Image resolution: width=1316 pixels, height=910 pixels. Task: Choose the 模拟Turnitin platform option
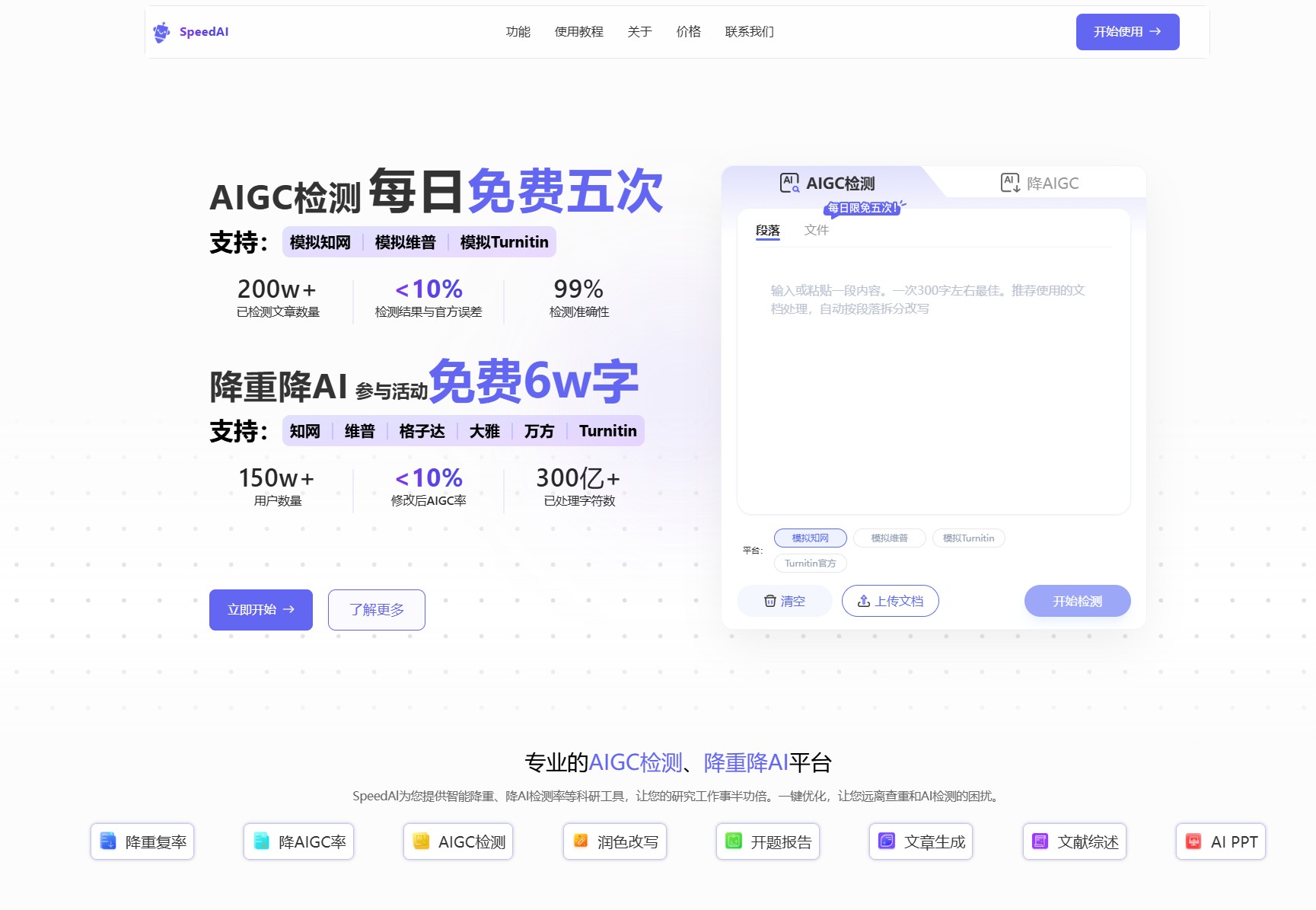click(968, 538)
